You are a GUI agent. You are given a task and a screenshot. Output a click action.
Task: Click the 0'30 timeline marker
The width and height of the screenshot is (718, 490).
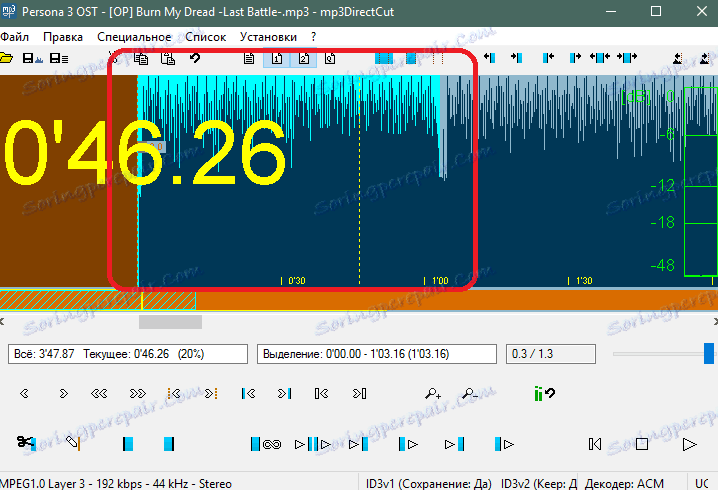tap(294, 280)
